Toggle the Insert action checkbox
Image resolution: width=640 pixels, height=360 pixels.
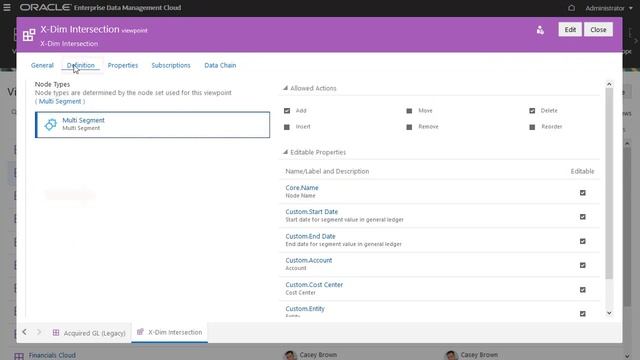(x=287, y=127)
